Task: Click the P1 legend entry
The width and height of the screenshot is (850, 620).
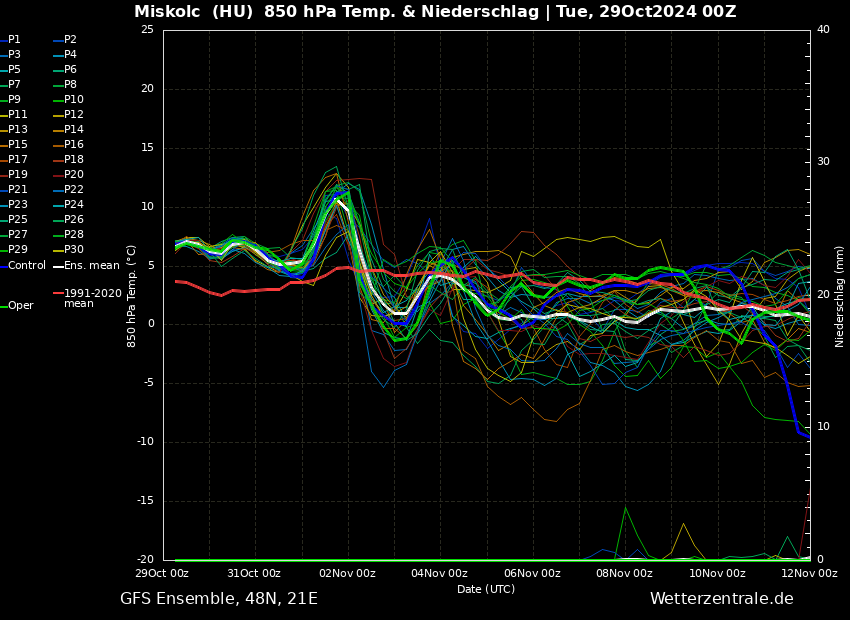Action: click(x=14, y=40)
